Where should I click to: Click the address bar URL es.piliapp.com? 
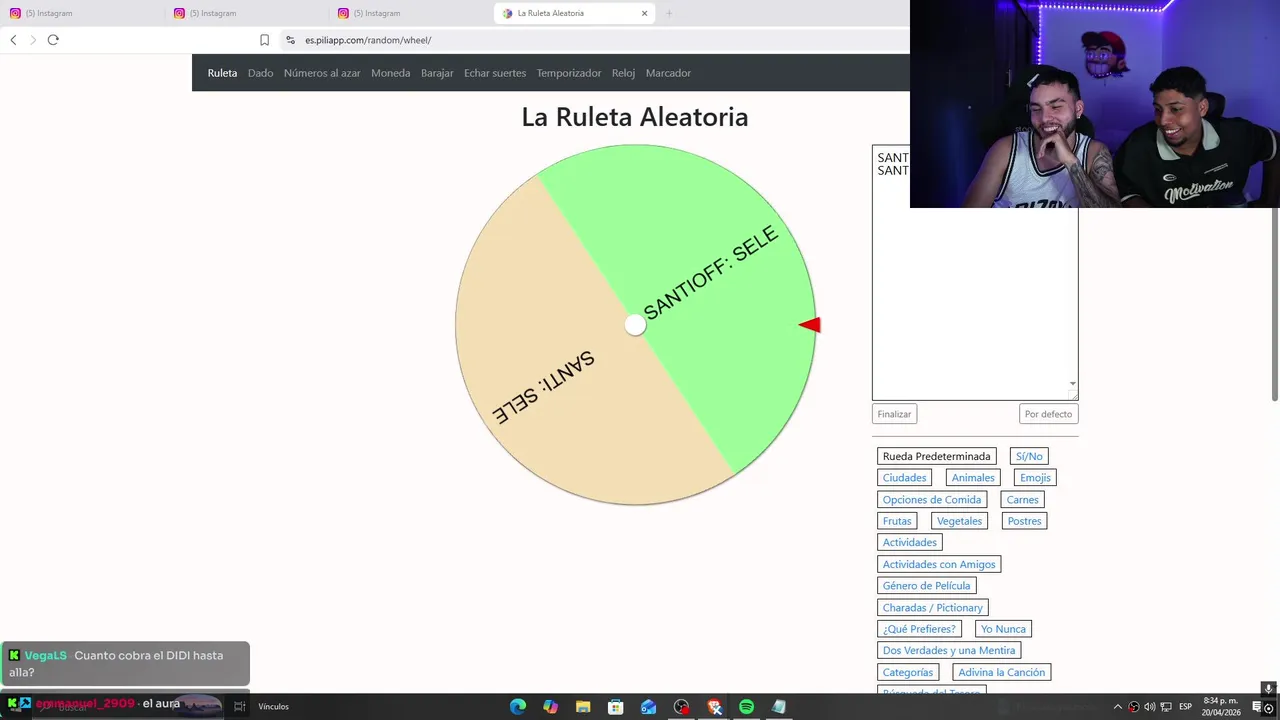pyautogui.click(x=368, y=40)
